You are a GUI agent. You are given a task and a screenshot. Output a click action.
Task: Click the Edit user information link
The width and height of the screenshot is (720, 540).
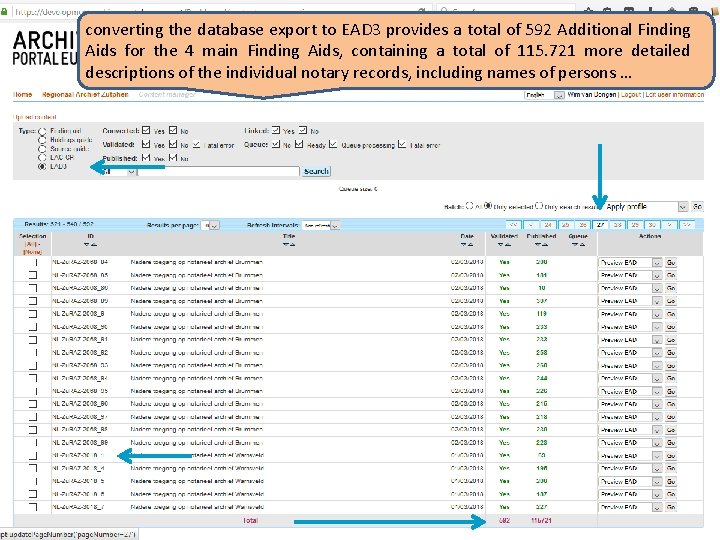tap(675, 95)
